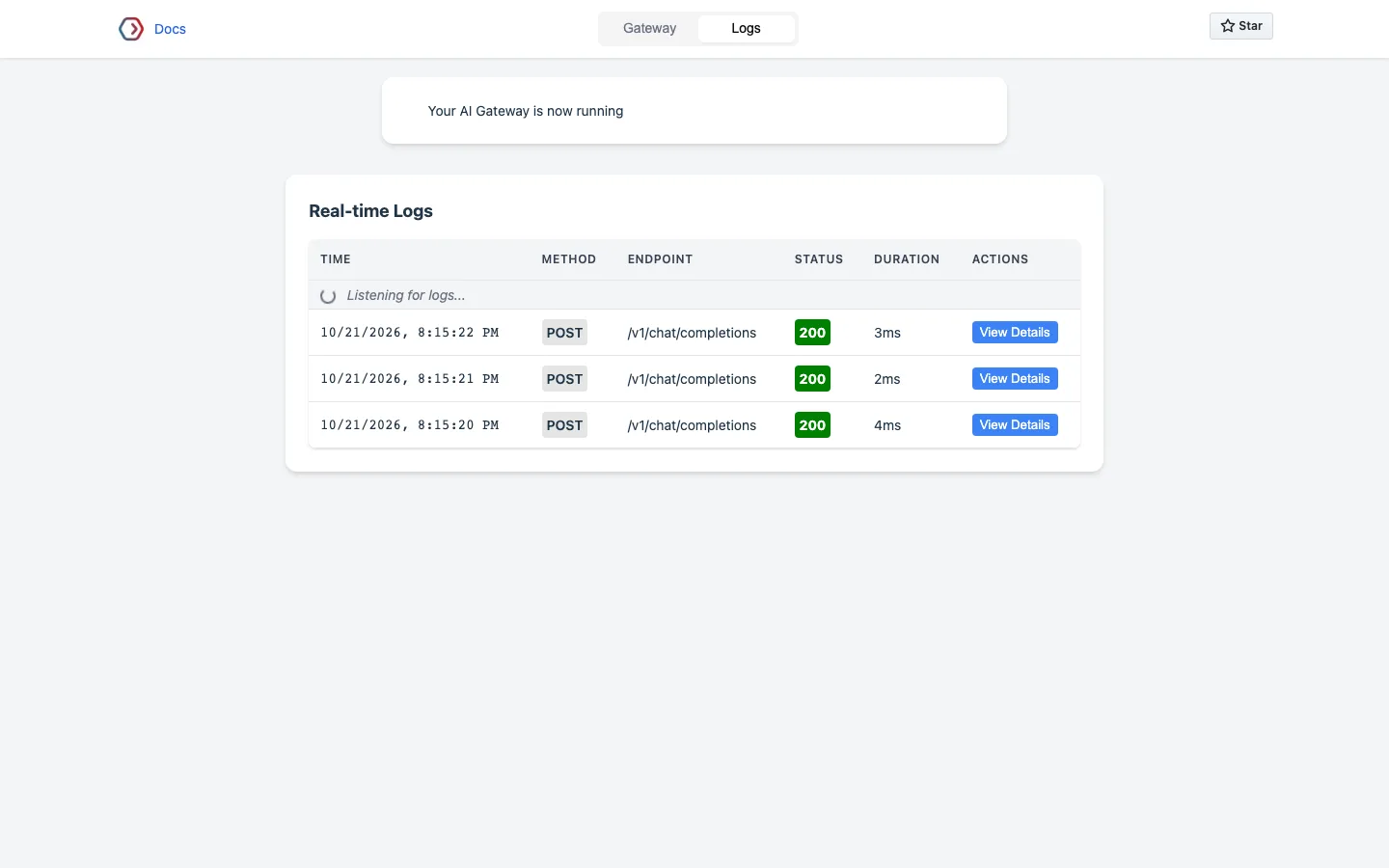Click the ENDPOINT column header

coord(660,259)
